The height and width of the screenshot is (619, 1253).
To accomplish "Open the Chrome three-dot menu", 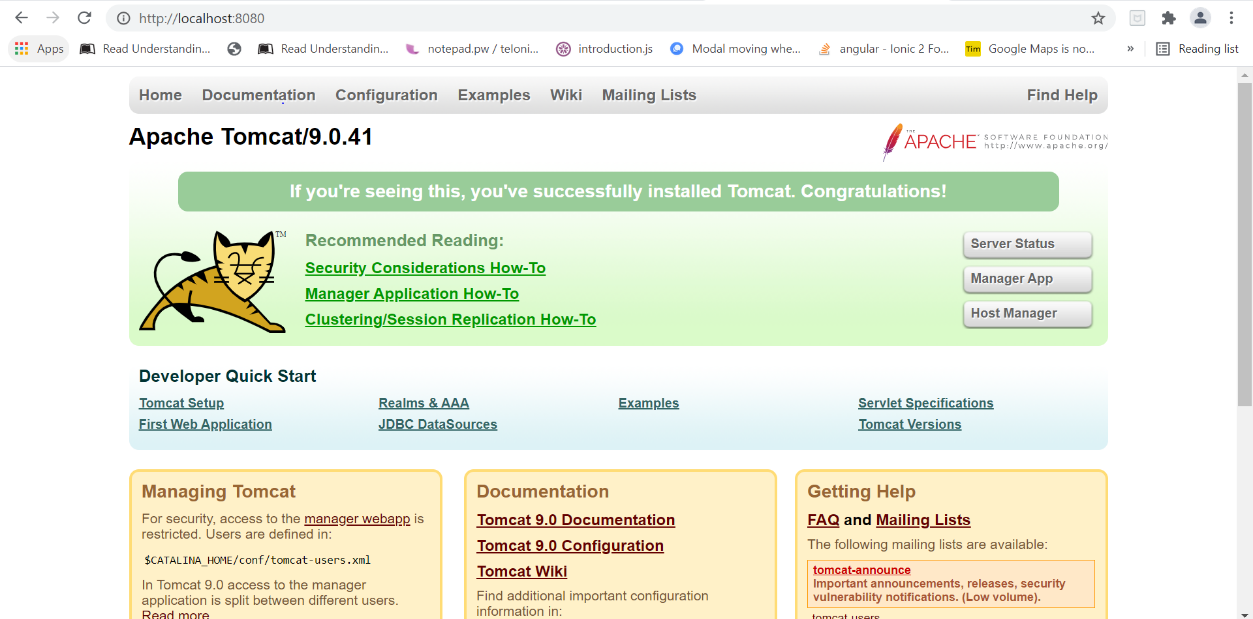I will tap(1231, 18).
